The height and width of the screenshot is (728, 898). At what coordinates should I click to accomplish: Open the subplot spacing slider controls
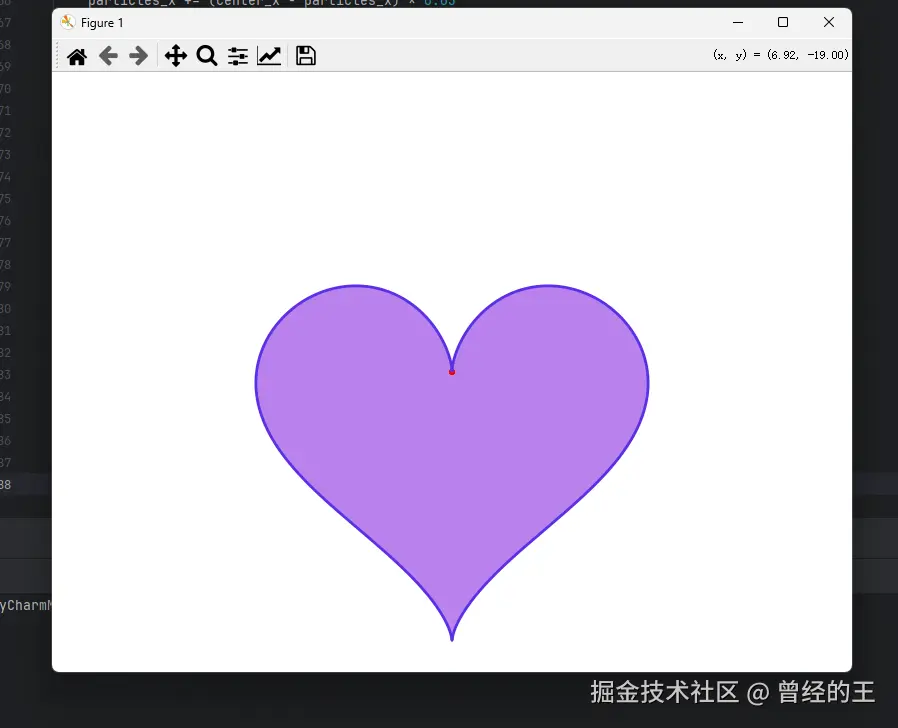238,56
